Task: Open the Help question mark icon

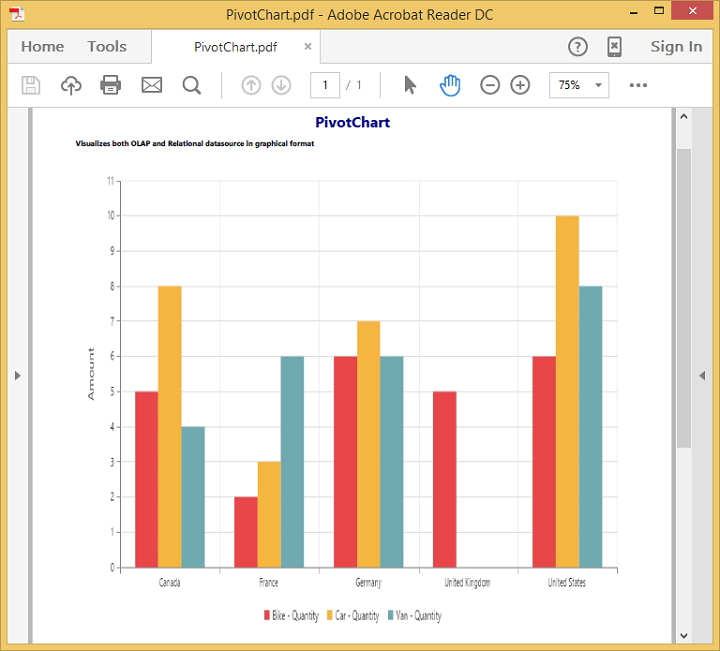Action: [x=578, y=47]
